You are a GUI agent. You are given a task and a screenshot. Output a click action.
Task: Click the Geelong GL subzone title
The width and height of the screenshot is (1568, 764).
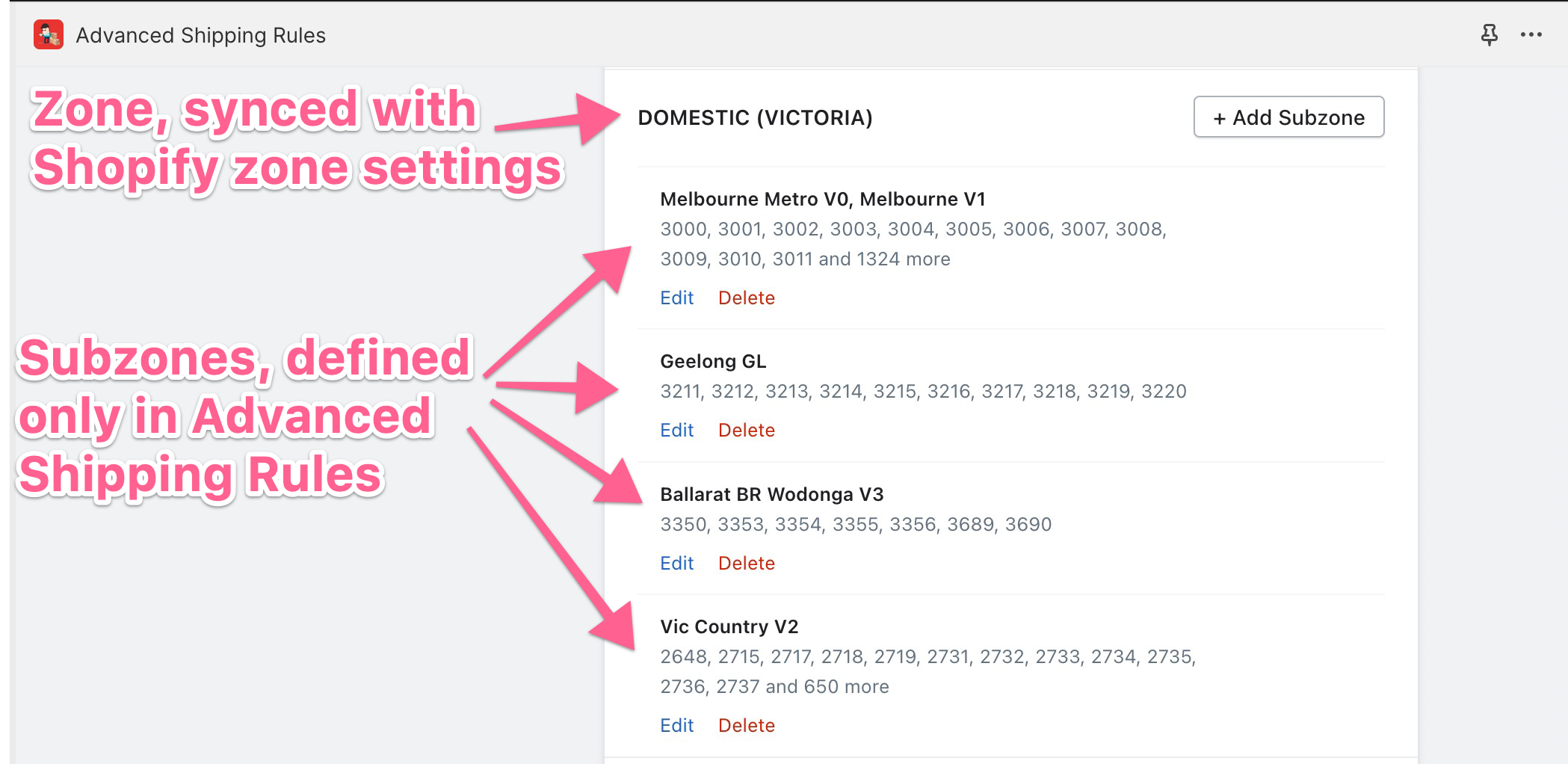point(713,361)
